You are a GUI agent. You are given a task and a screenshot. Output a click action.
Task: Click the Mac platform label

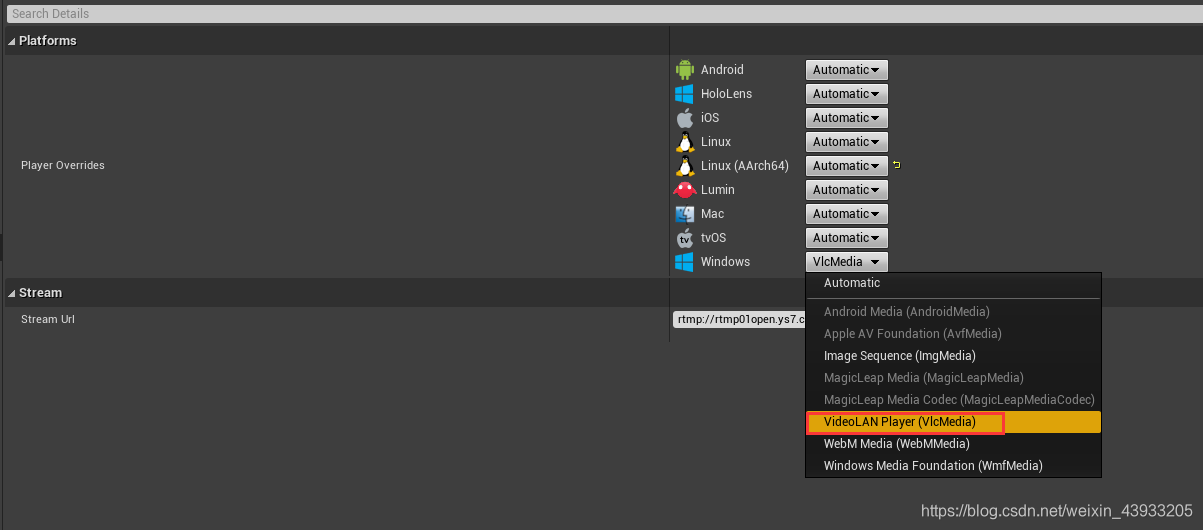[712, 214]
